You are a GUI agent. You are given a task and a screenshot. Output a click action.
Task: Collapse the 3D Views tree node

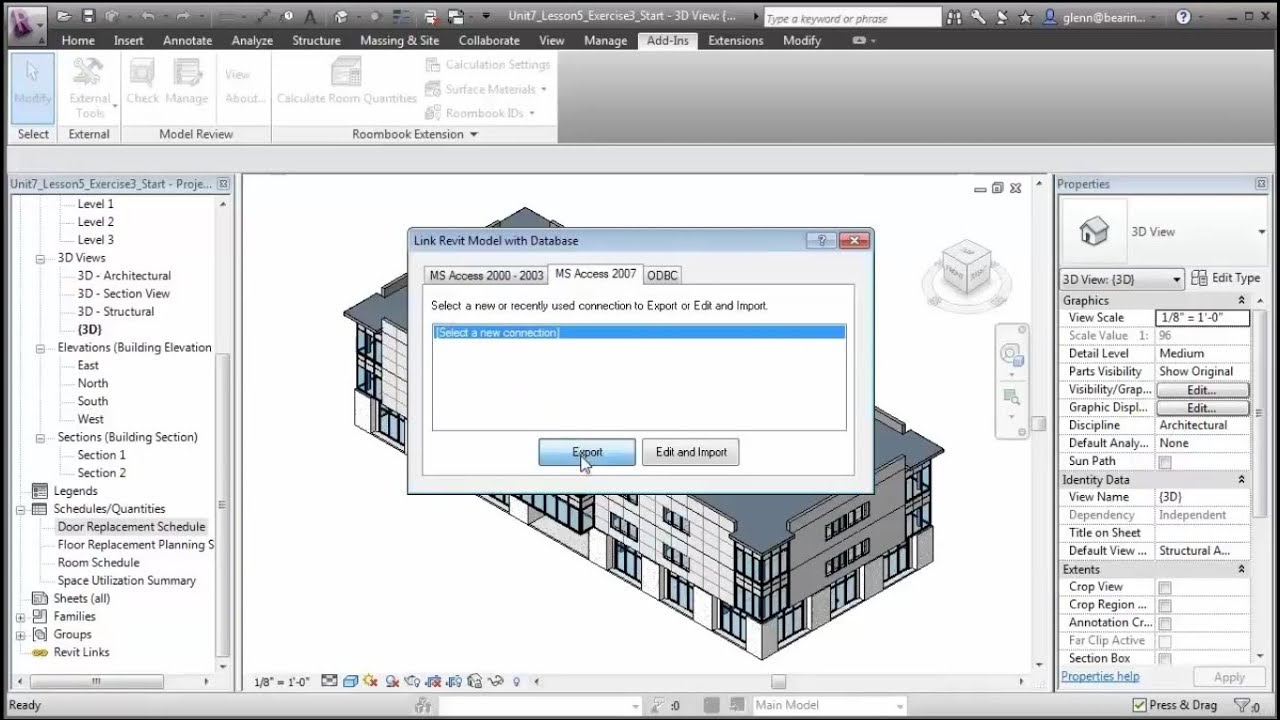tap(41, 258)
